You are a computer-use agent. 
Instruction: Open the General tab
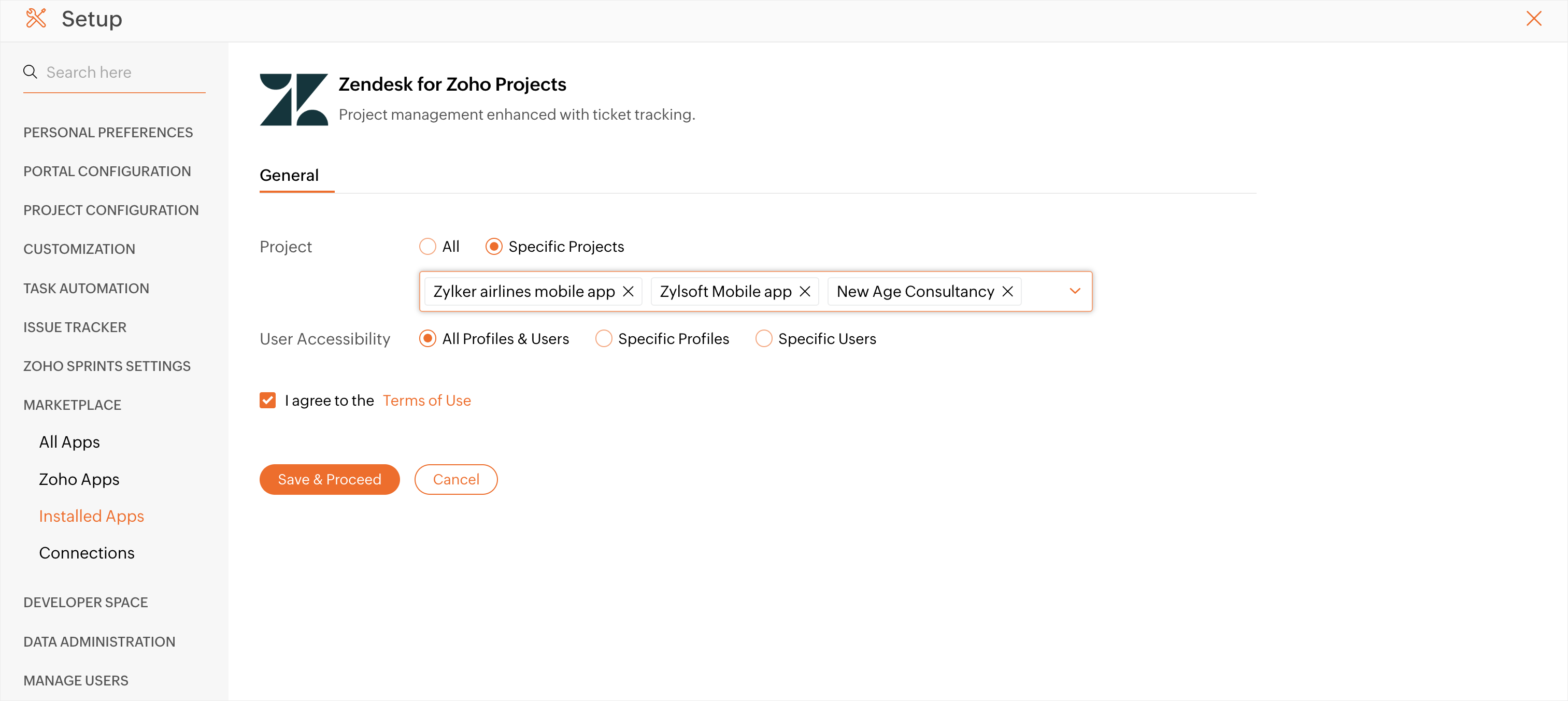[x=289, y=175]
